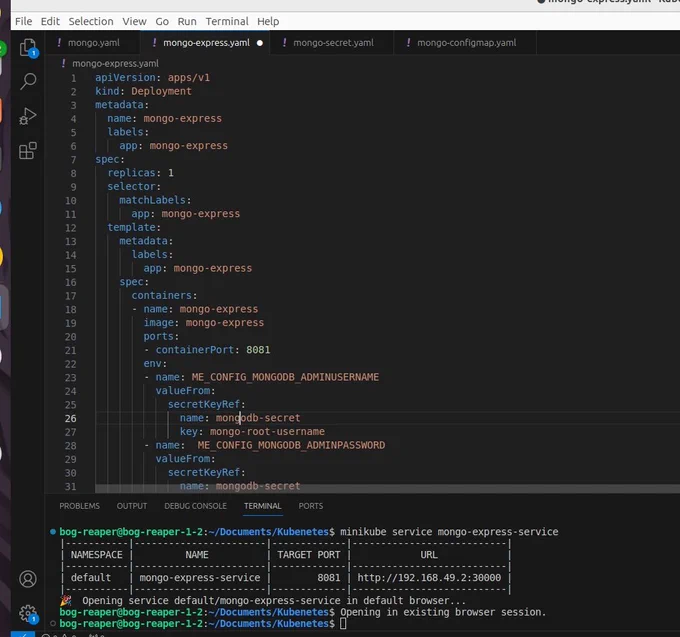680x637 pixels.
Task: Open the Run menu
Action: click(x=187, y=21)
